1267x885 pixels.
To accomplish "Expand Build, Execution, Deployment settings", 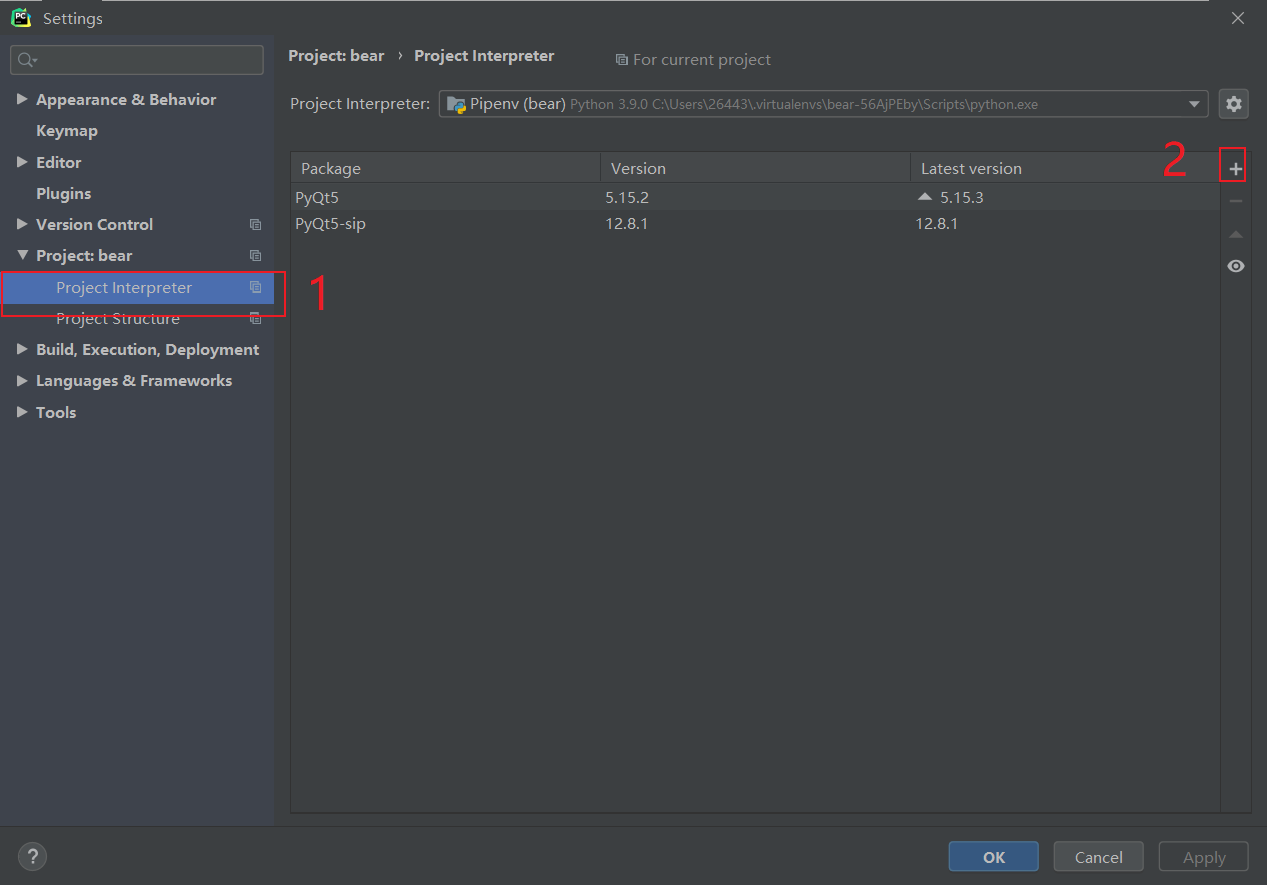I will point(21,349).
